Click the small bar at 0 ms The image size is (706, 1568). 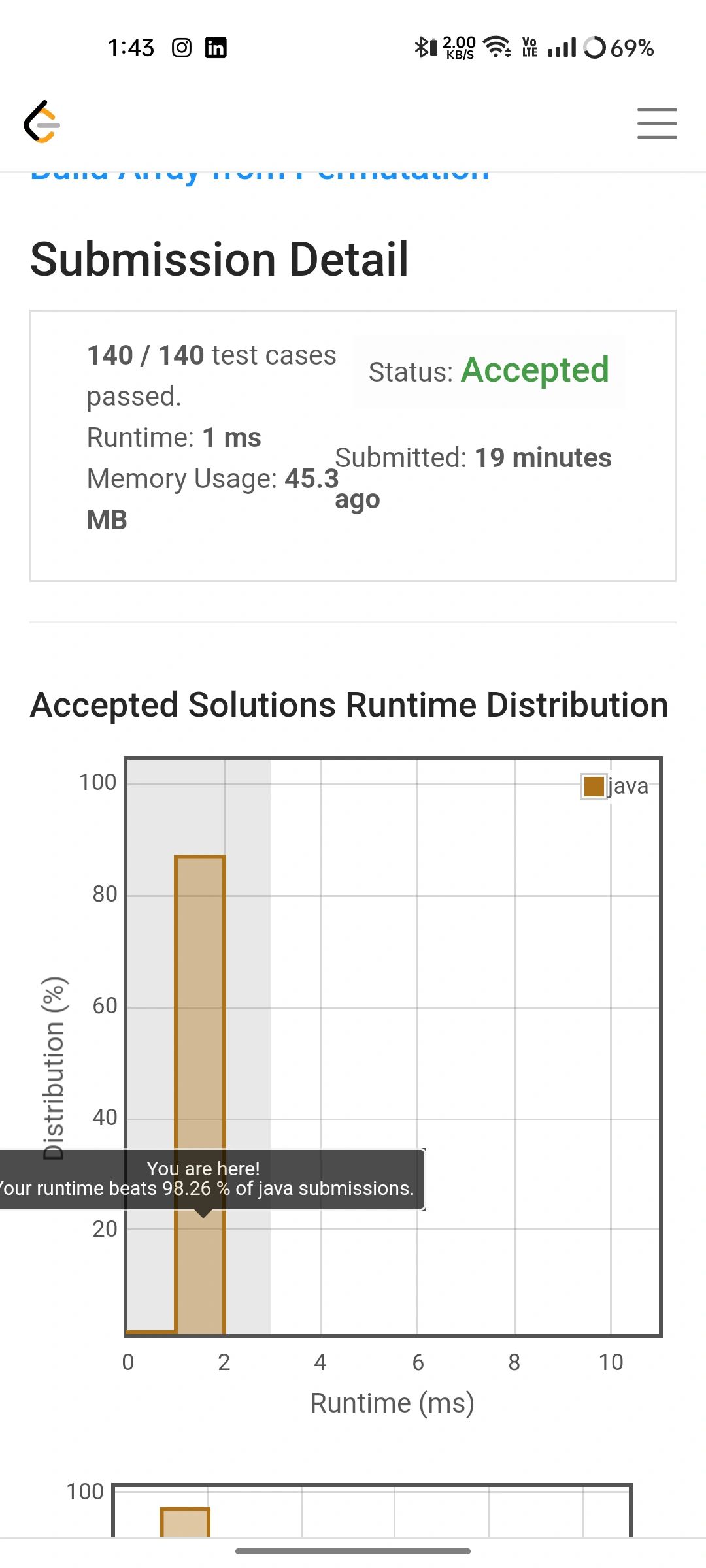pyautogui.click(x=151, y=1332)
